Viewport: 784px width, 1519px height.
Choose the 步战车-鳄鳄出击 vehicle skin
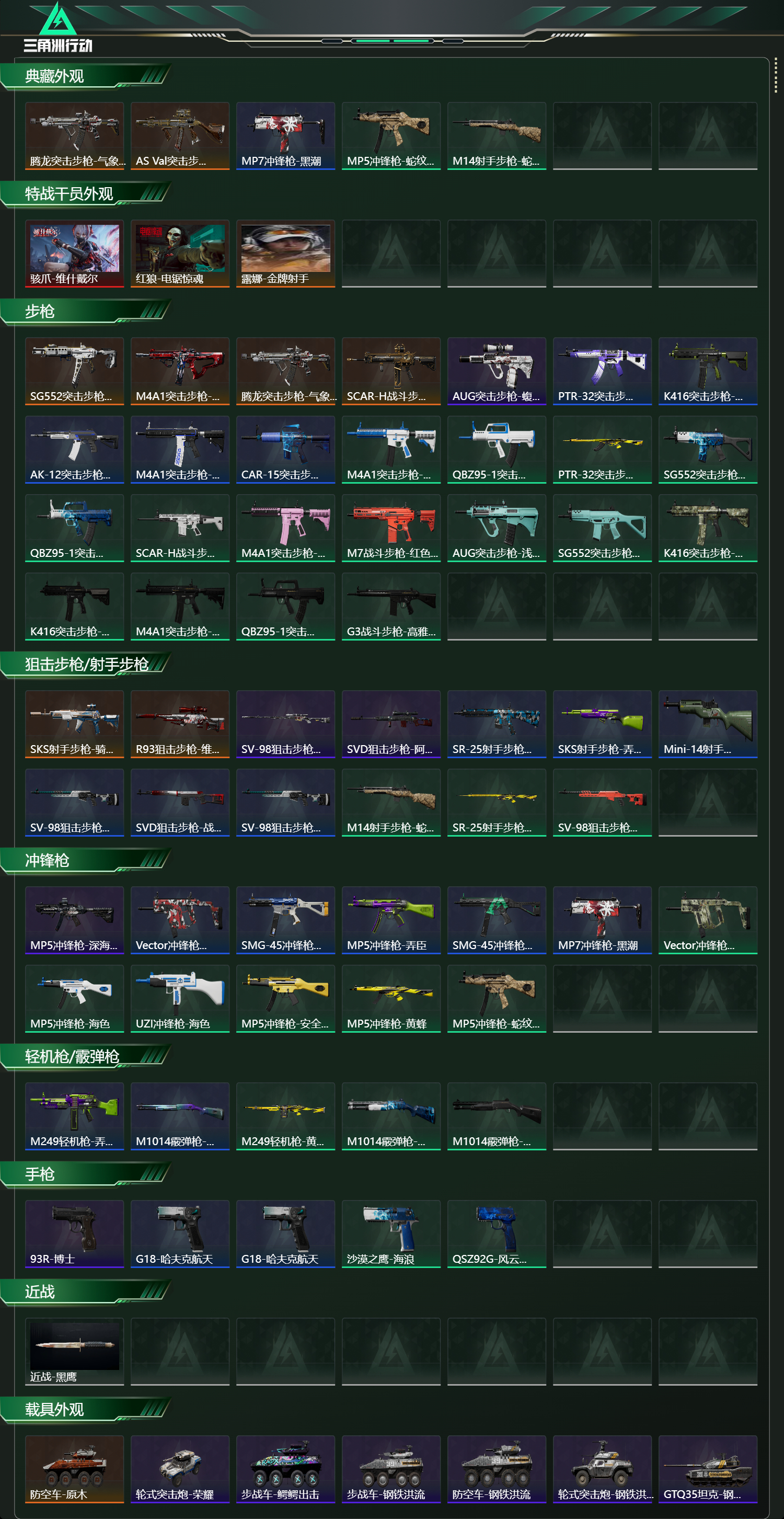[x=285, y=1469]
